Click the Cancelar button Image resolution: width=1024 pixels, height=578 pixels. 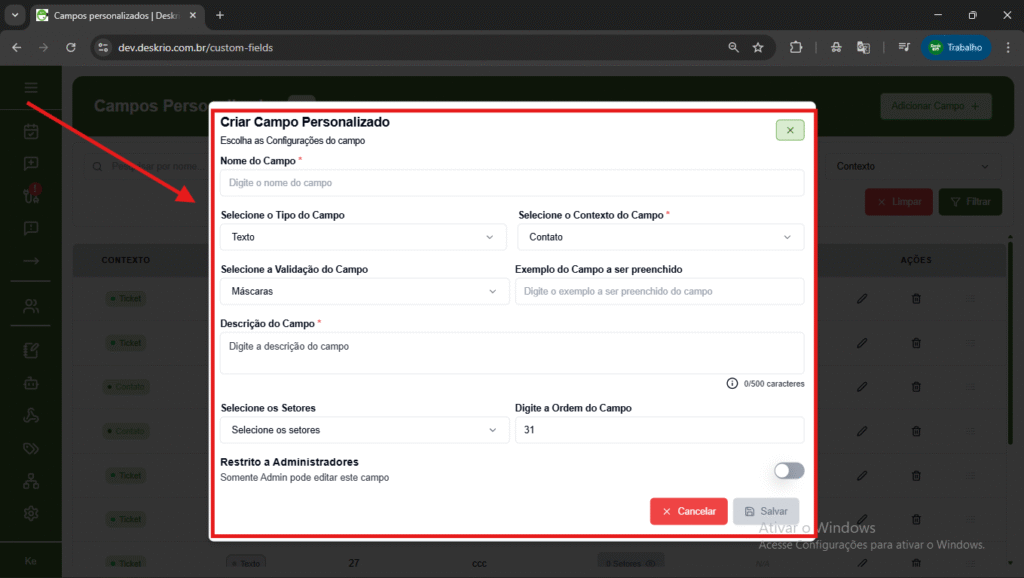(x=688, y=511)
